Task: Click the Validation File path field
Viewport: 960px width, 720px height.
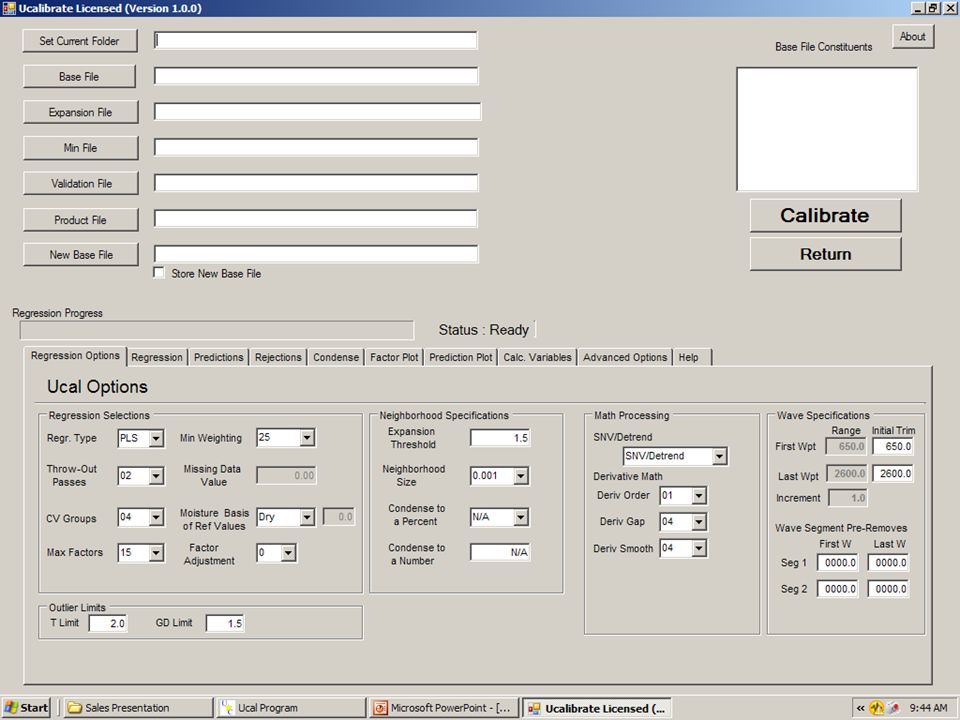Action: click(315, 182)
